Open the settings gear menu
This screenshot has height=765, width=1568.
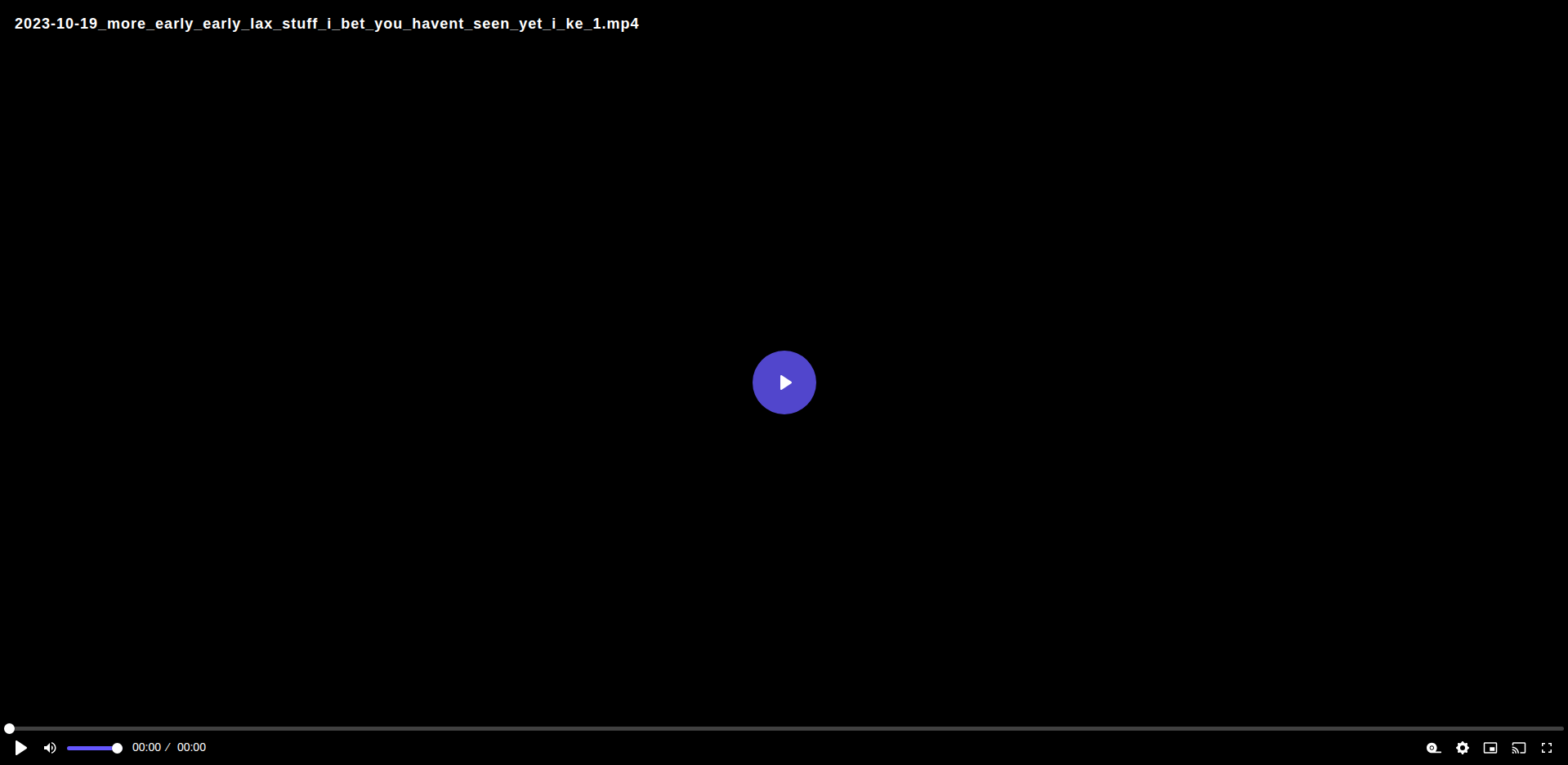1463,748
